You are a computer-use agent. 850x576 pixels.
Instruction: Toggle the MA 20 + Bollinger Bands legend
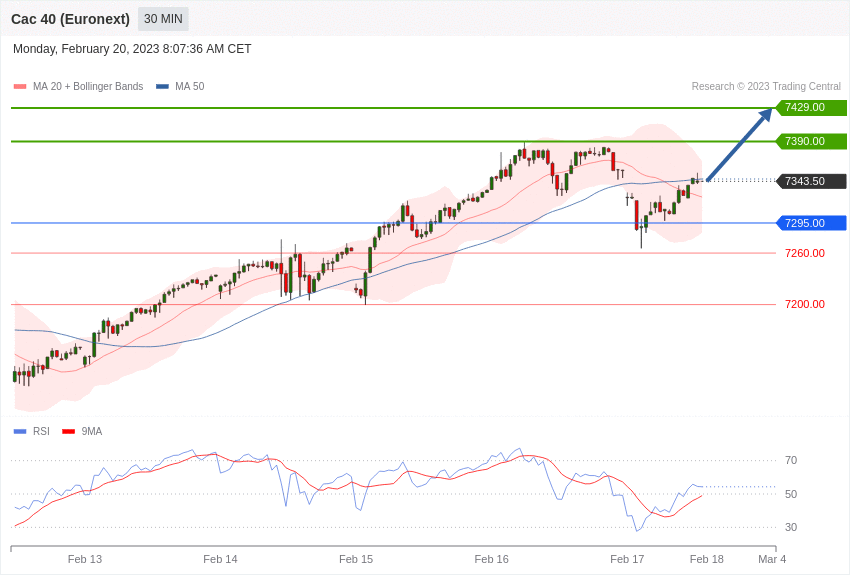click(x=79, y=87)
